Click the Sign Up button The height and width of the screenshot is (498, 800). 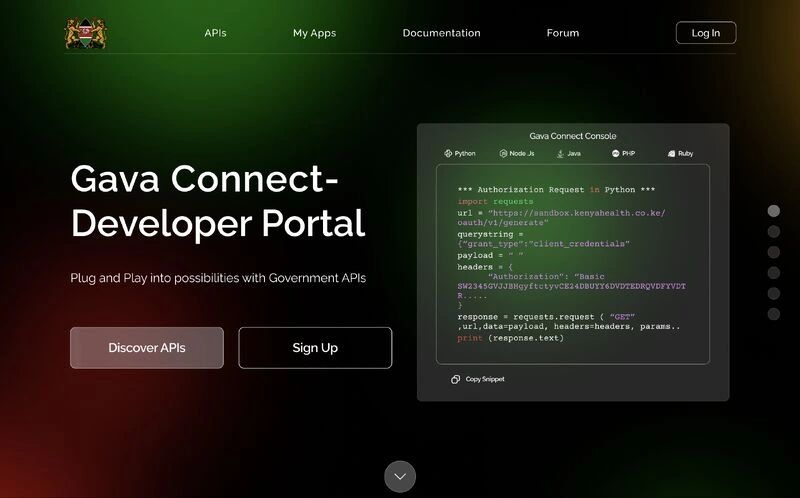(315, 348)
